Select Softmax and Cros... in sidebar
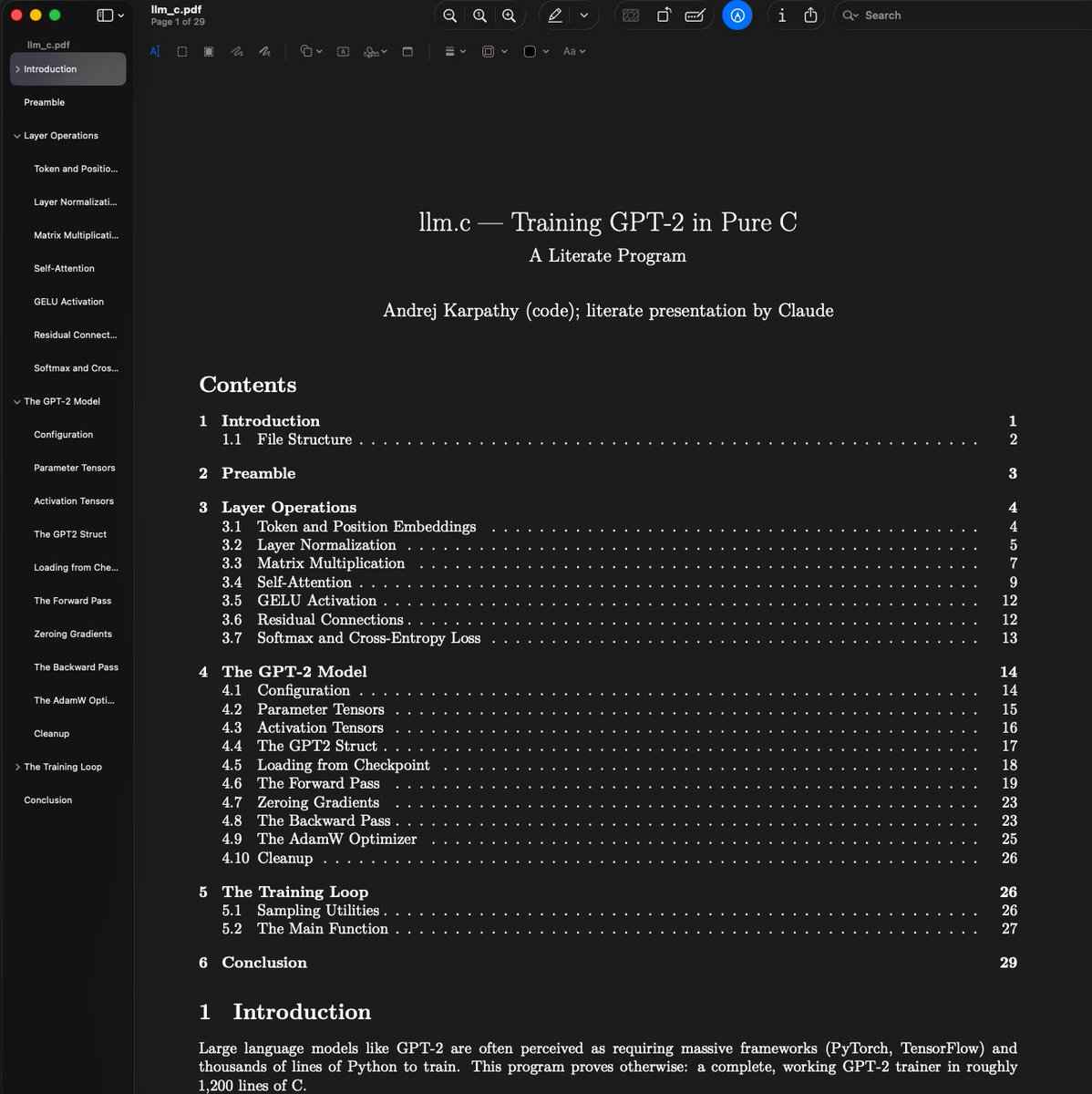This screenshot has height=1094, width=1092. (x=76, y=368)
